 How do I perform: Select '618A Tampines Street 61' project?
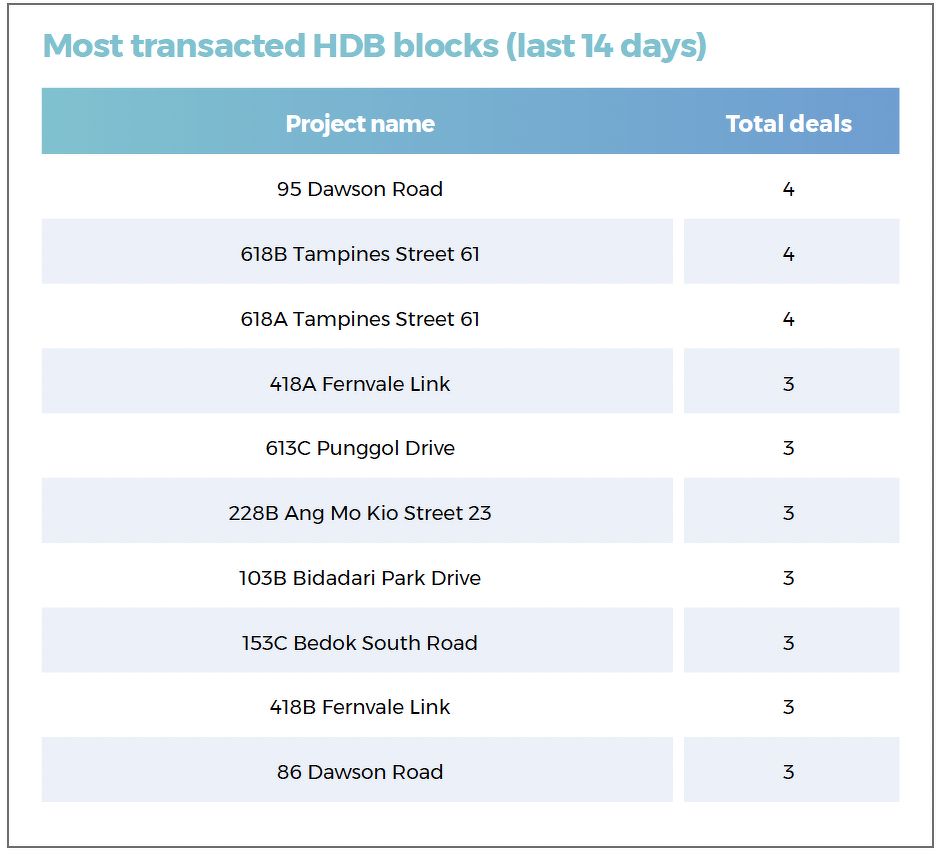tap(360, 319)
